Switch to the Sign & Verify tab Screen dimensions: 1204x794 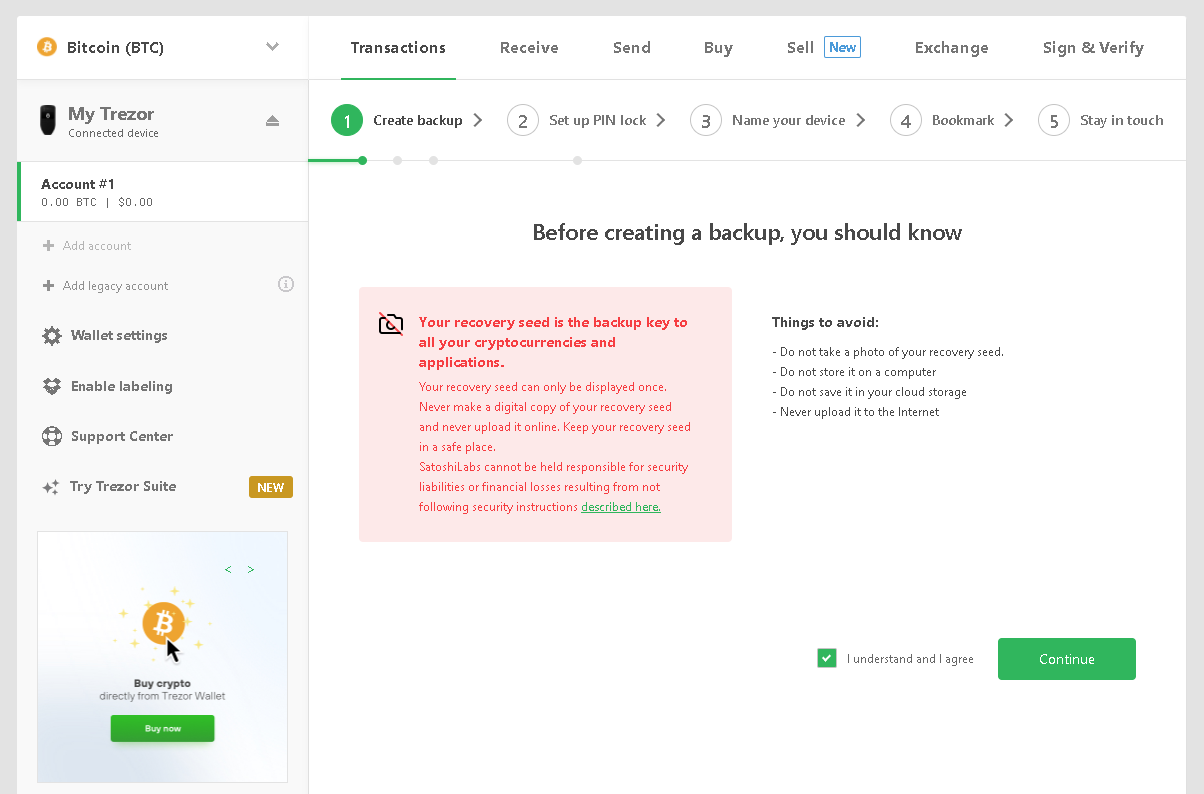(x=1093, y=47)
